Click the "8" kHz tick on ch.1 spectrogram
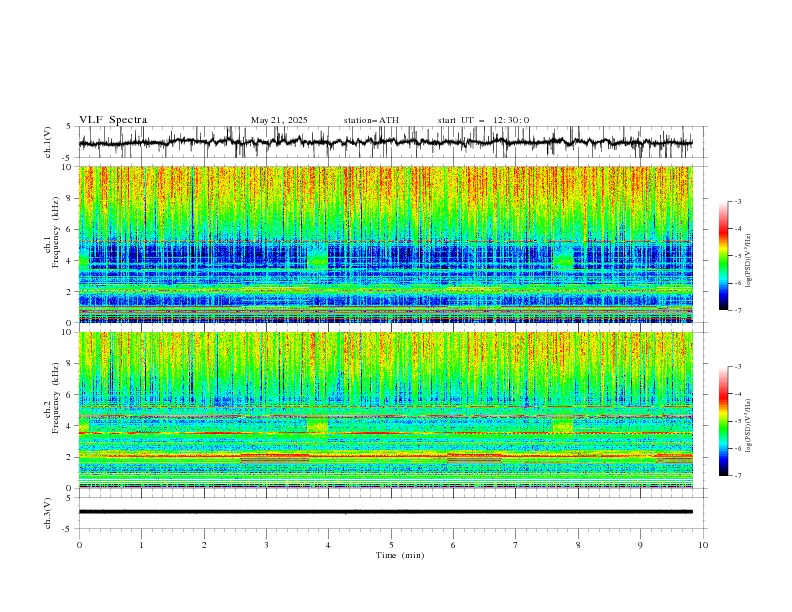Screen dimensions: 792x612 pos(71,198)
